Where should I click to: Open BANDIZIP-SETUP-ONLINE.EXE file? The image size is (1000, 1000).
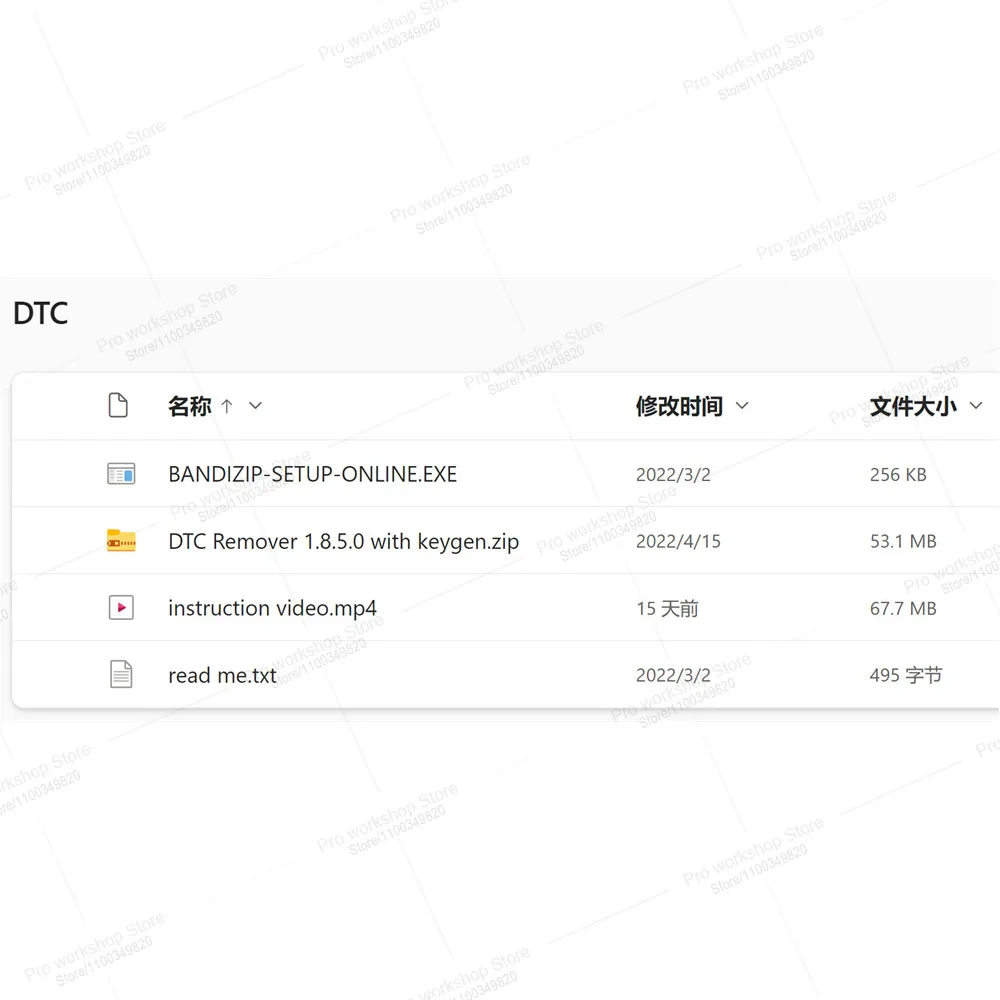point(312,474)
